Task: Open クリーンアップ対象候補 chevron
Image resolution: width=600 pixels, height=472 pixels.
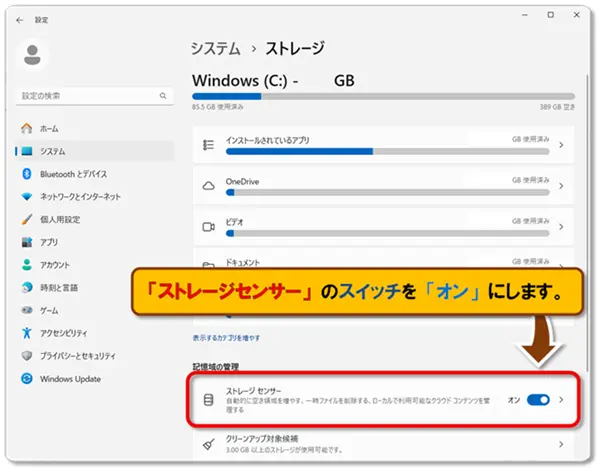Action: coord(561,444)
